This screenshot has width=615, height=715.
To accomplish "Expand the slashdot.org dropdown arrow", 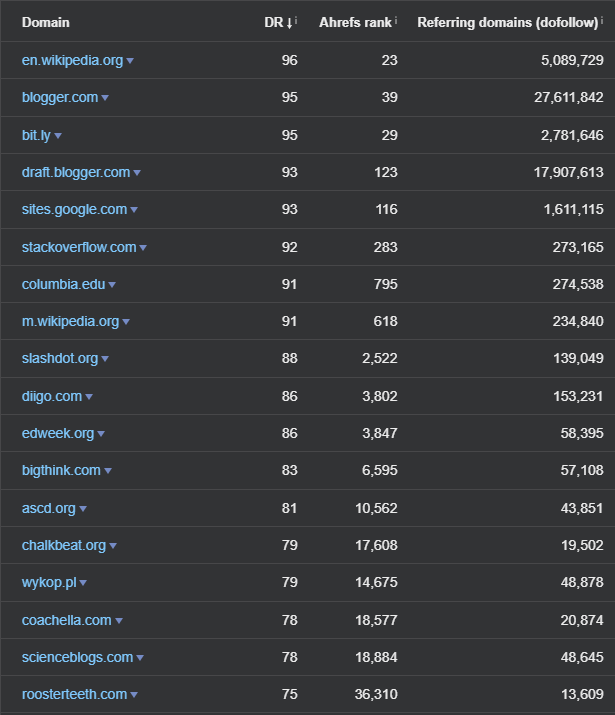I will coord(105,359).
